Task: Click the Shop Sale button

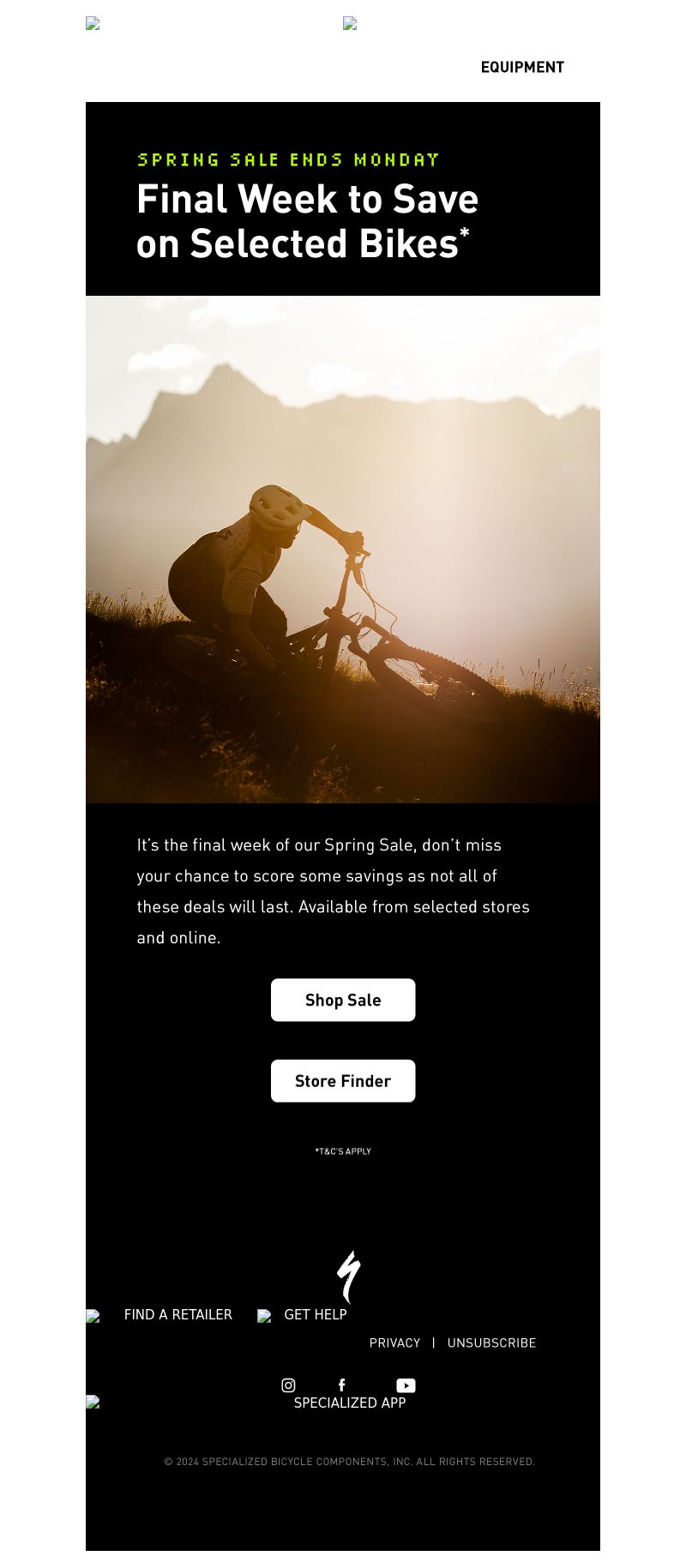Action: 343,1000
